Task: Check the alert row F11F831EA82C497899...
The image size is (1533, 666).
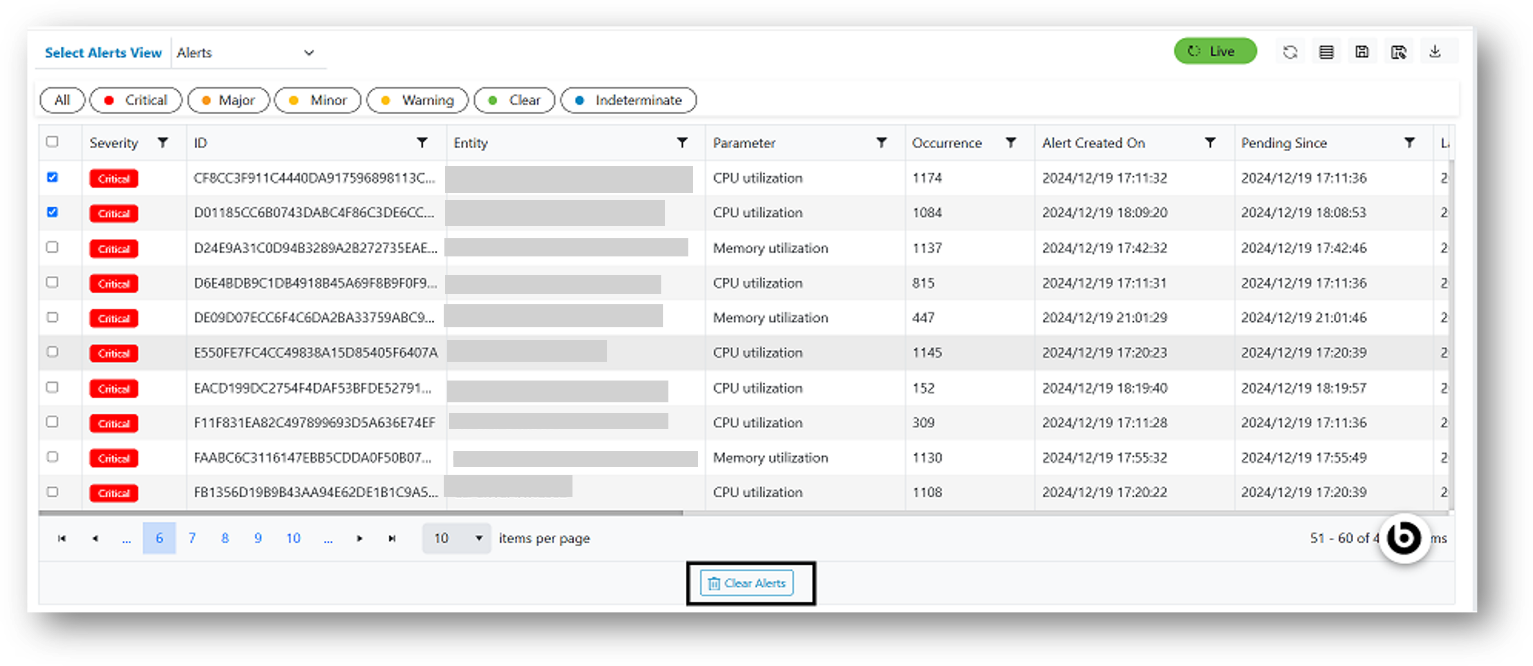Action: tap(53, 422)
